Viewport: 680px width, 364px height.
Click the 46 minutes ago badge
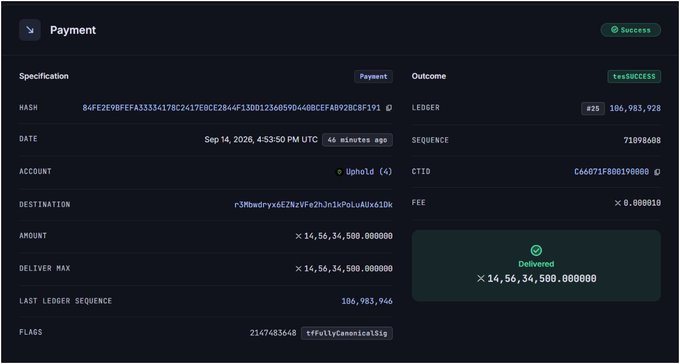coord(357,140)
